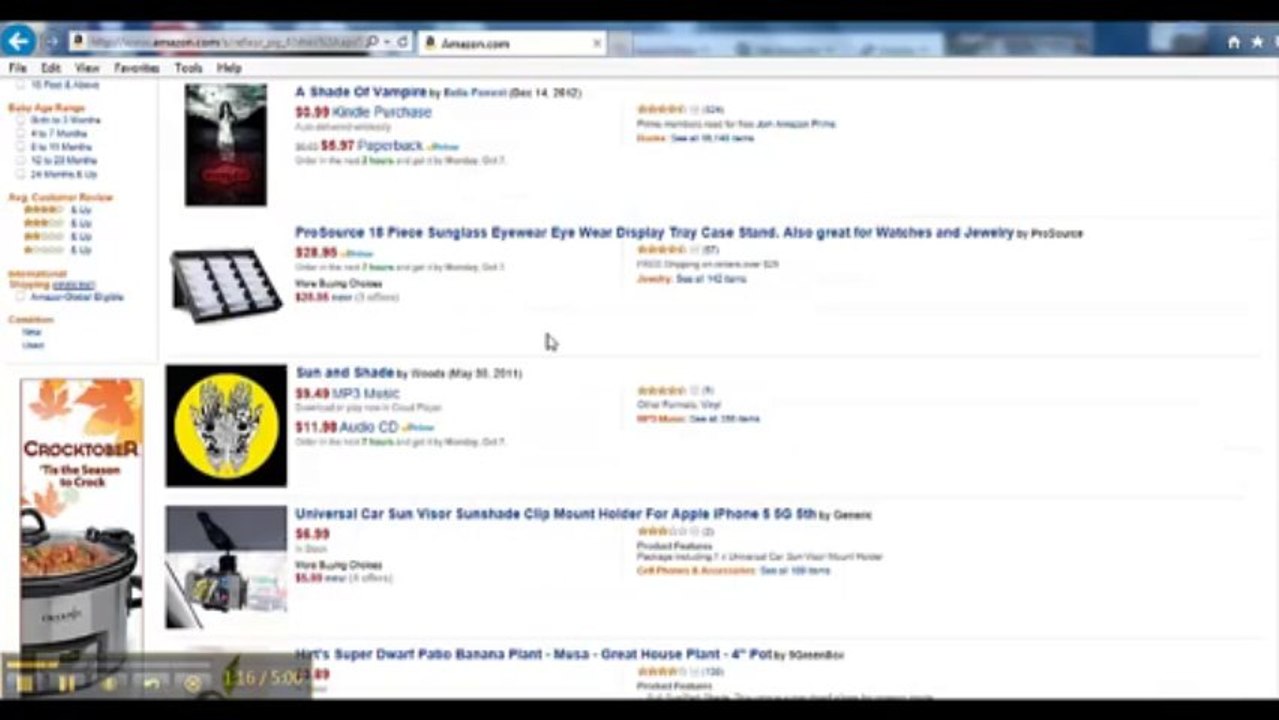Check the 12 to 23 Months box
This screenshot has width=1279, height=720.
click(21, 160)
